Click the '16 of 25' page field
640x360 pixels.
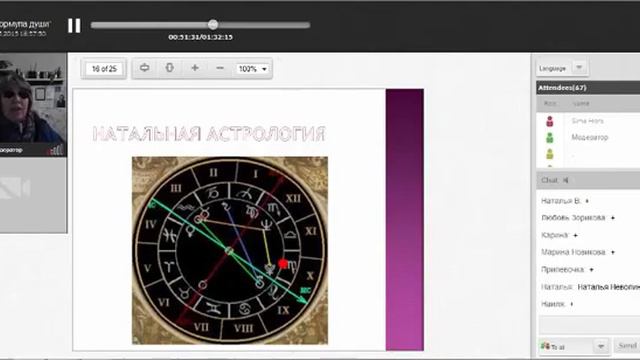104,69
